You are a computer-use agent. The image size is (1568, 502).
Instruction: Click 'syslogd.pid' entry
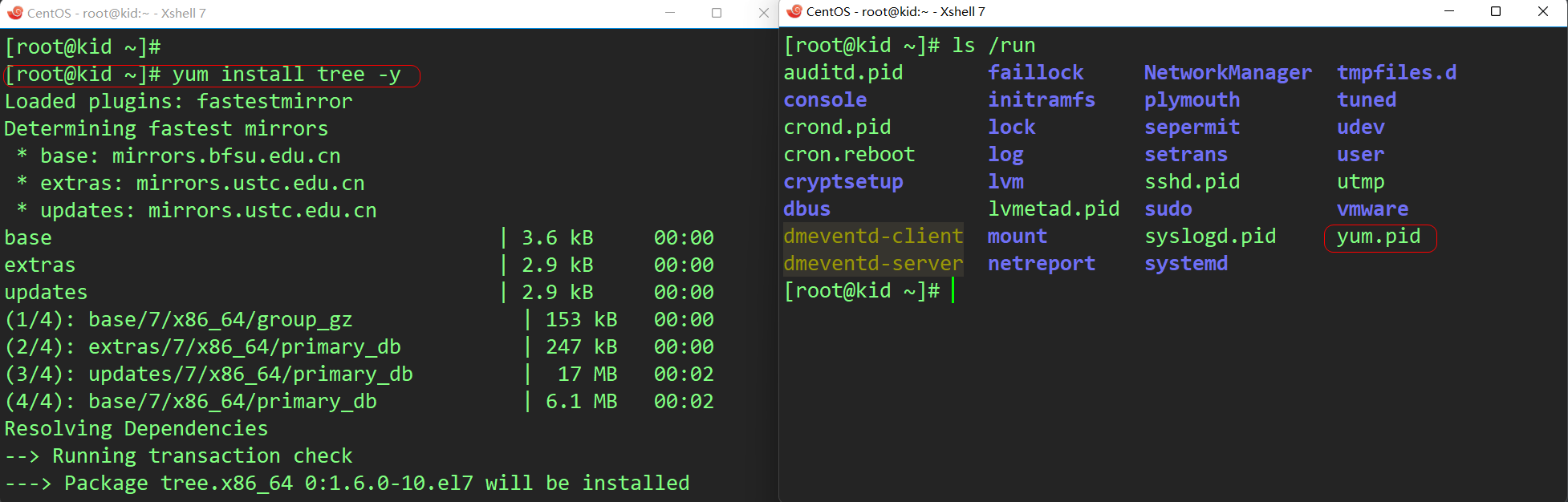pyautogui.click(x=1210, y=237)
